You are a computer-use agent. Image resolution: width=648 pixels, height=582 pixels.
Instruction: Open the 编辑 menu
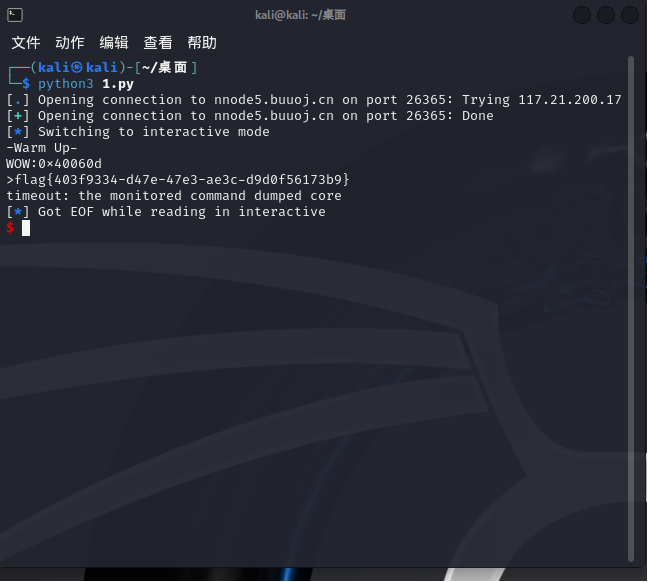[x=114, y=43]
